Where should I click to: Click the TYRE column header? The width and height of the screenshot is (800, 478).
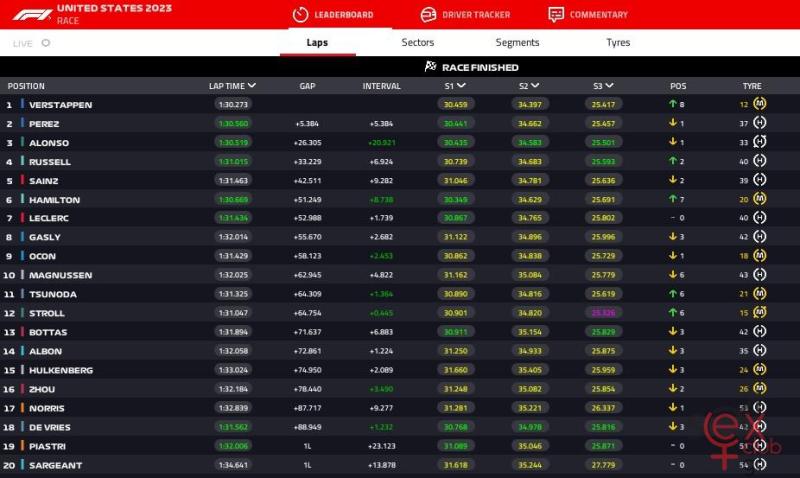click(752, 86)
